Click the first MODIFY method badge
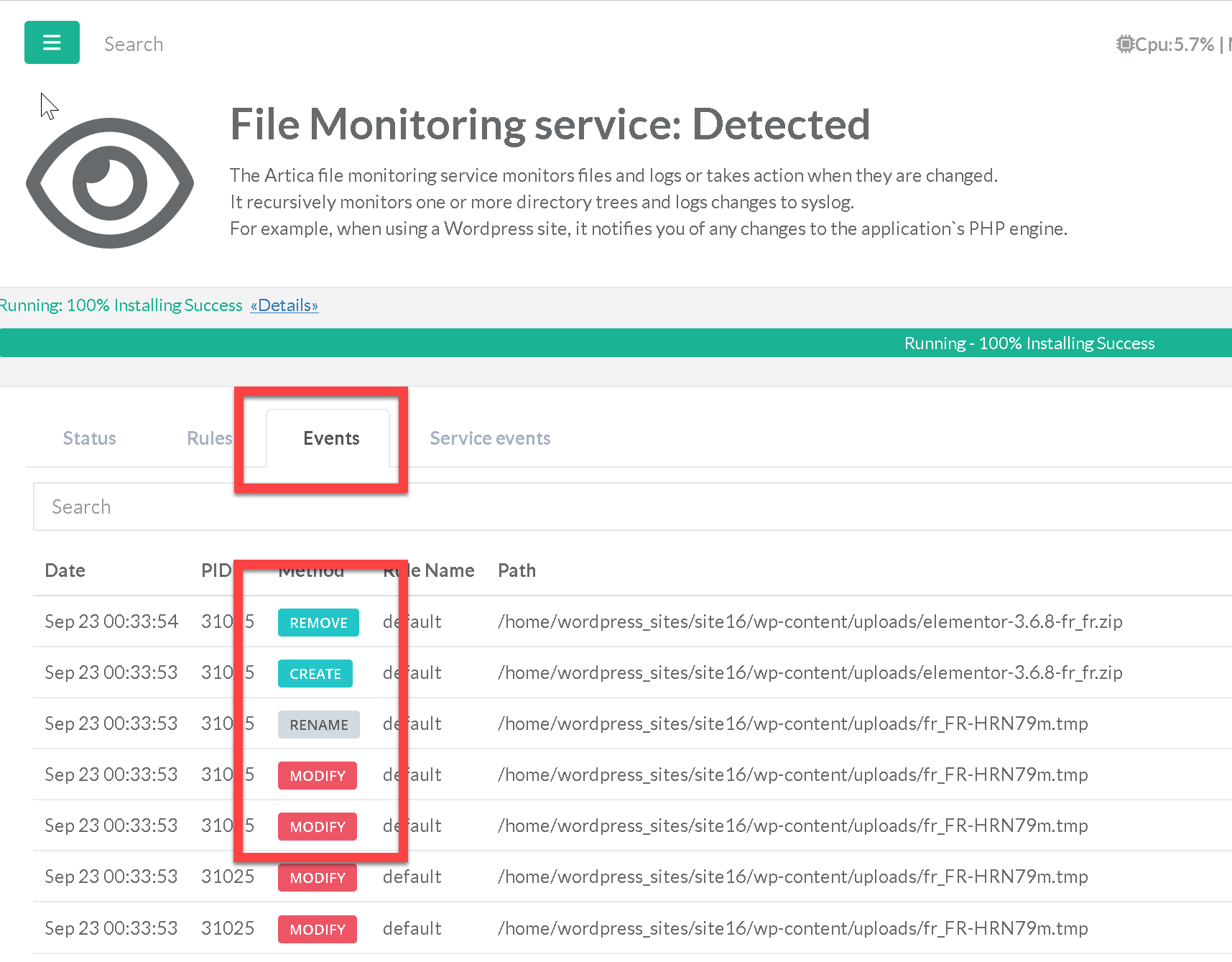Image resolution: width=1232 pixels, height=962 pixels. 318,776
